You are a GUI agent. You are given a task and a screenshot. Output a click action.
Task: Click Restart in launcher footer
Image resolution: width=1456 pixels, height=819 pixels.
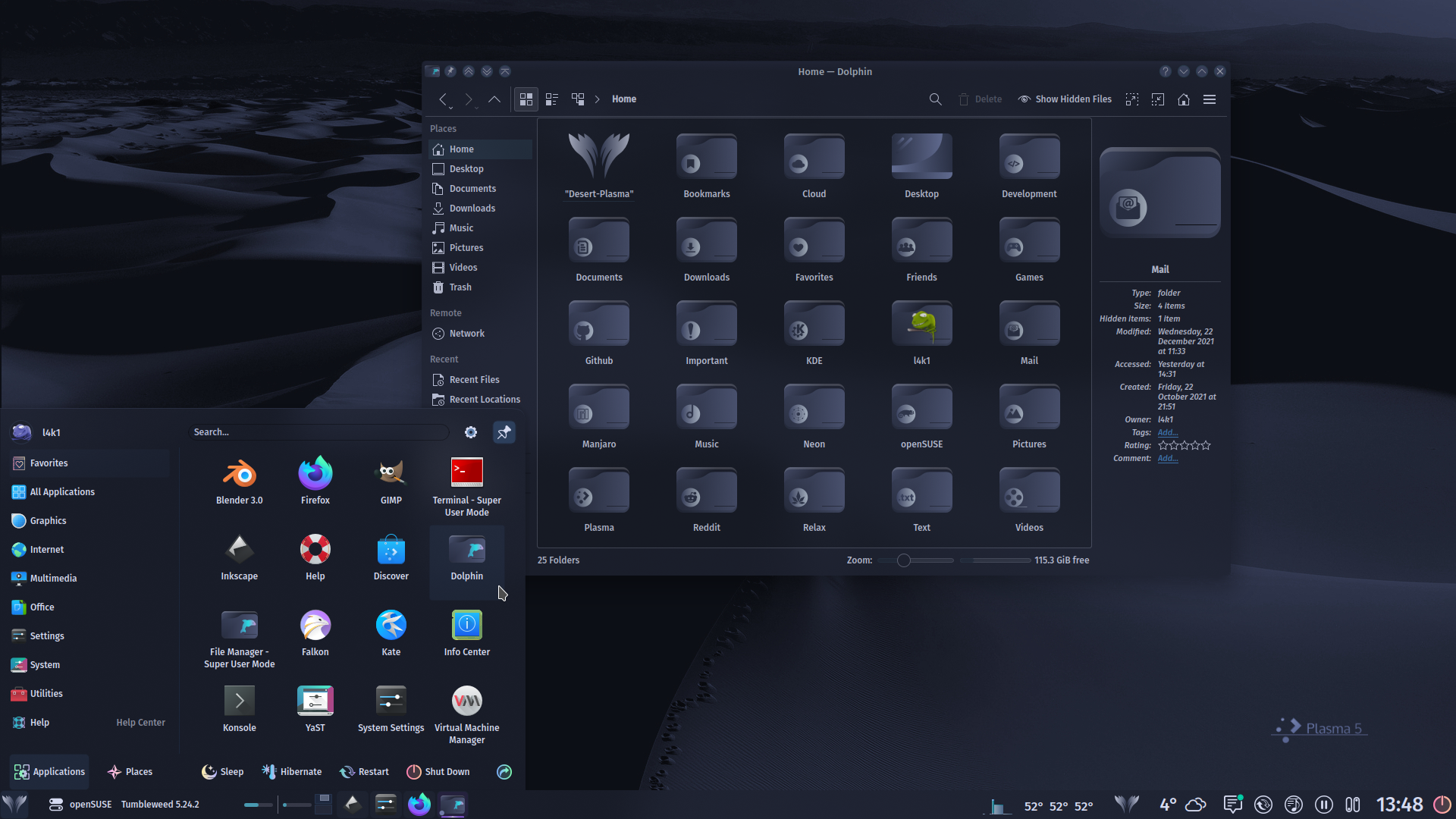tap(364, 772)
